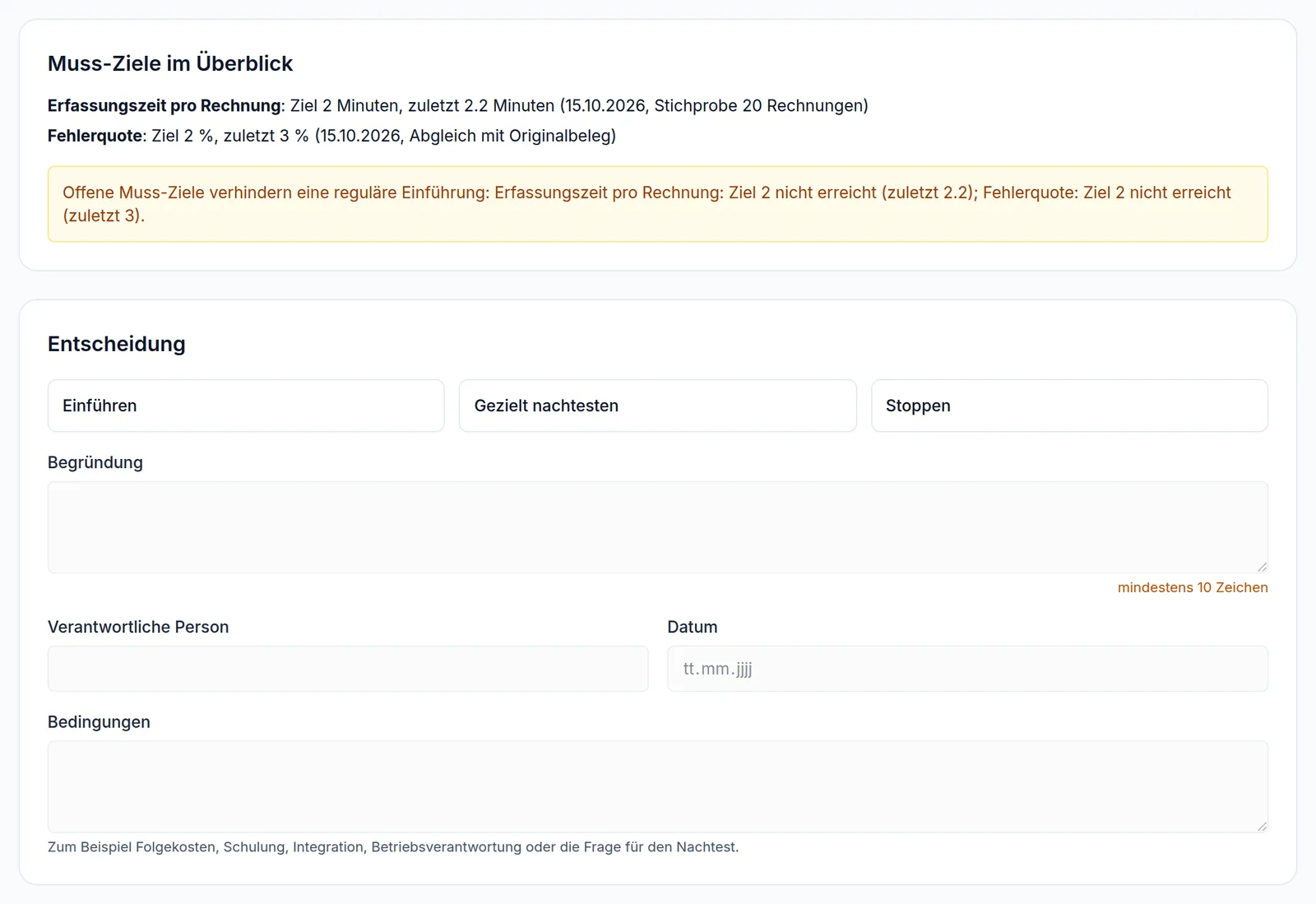Select the 'Fehlerquote' goal label

(95, 136)
